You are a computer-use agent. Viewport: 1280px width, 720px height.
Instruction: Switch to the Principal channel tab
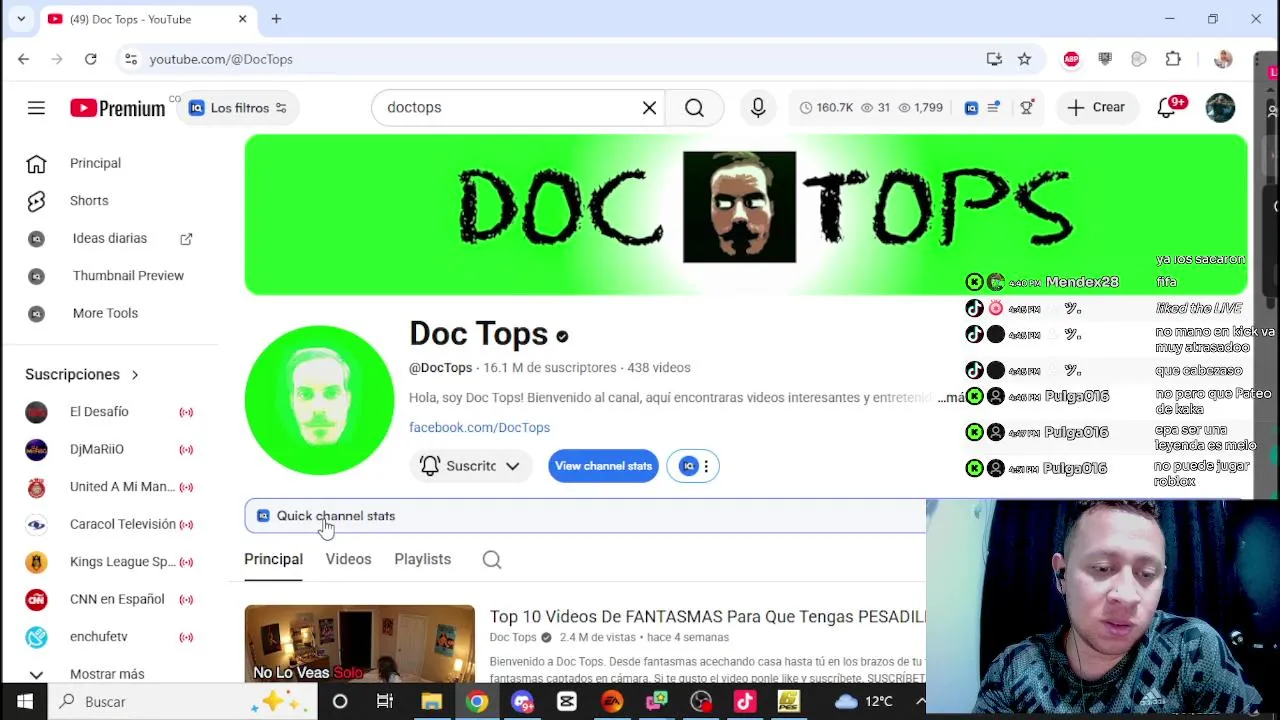point(273,559)
